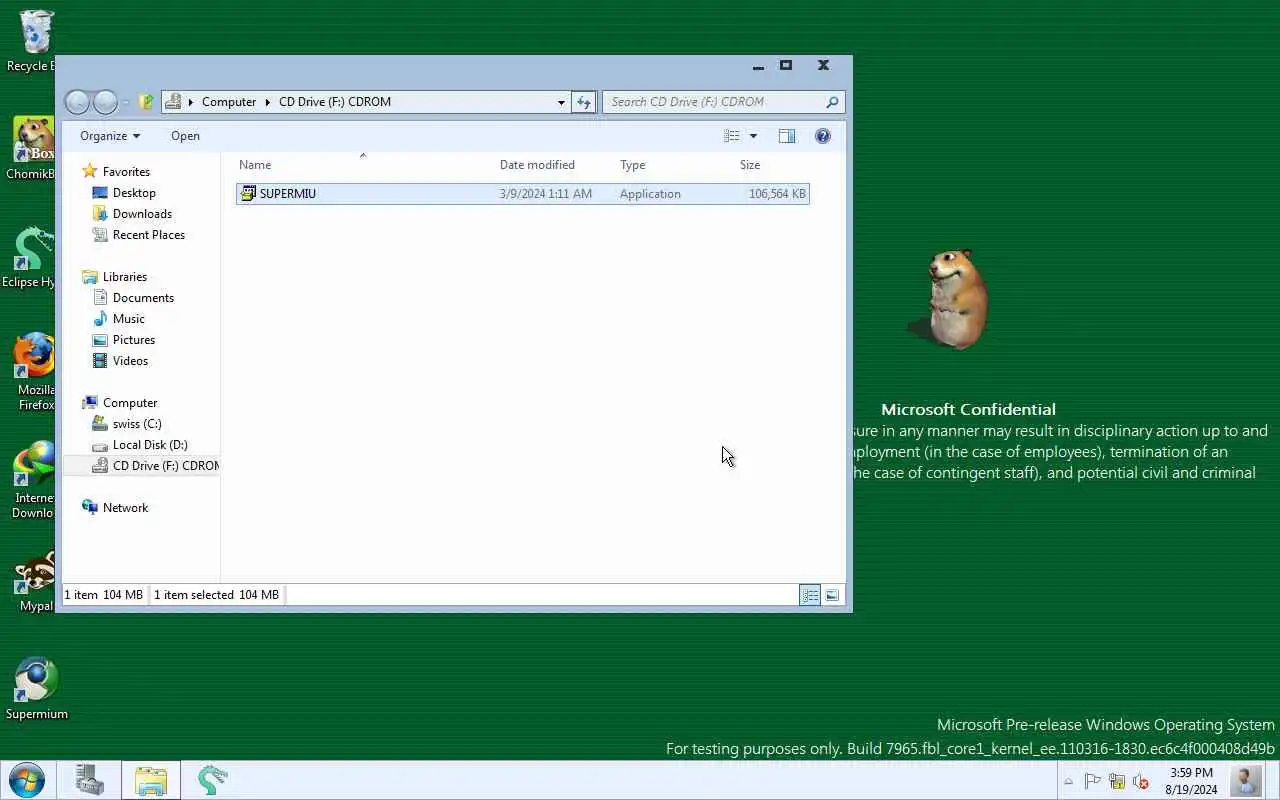Image resolution: width=1280 pixels, height=800 pixels.
Task: Open the Organize menu
Action: click(110, 136)
